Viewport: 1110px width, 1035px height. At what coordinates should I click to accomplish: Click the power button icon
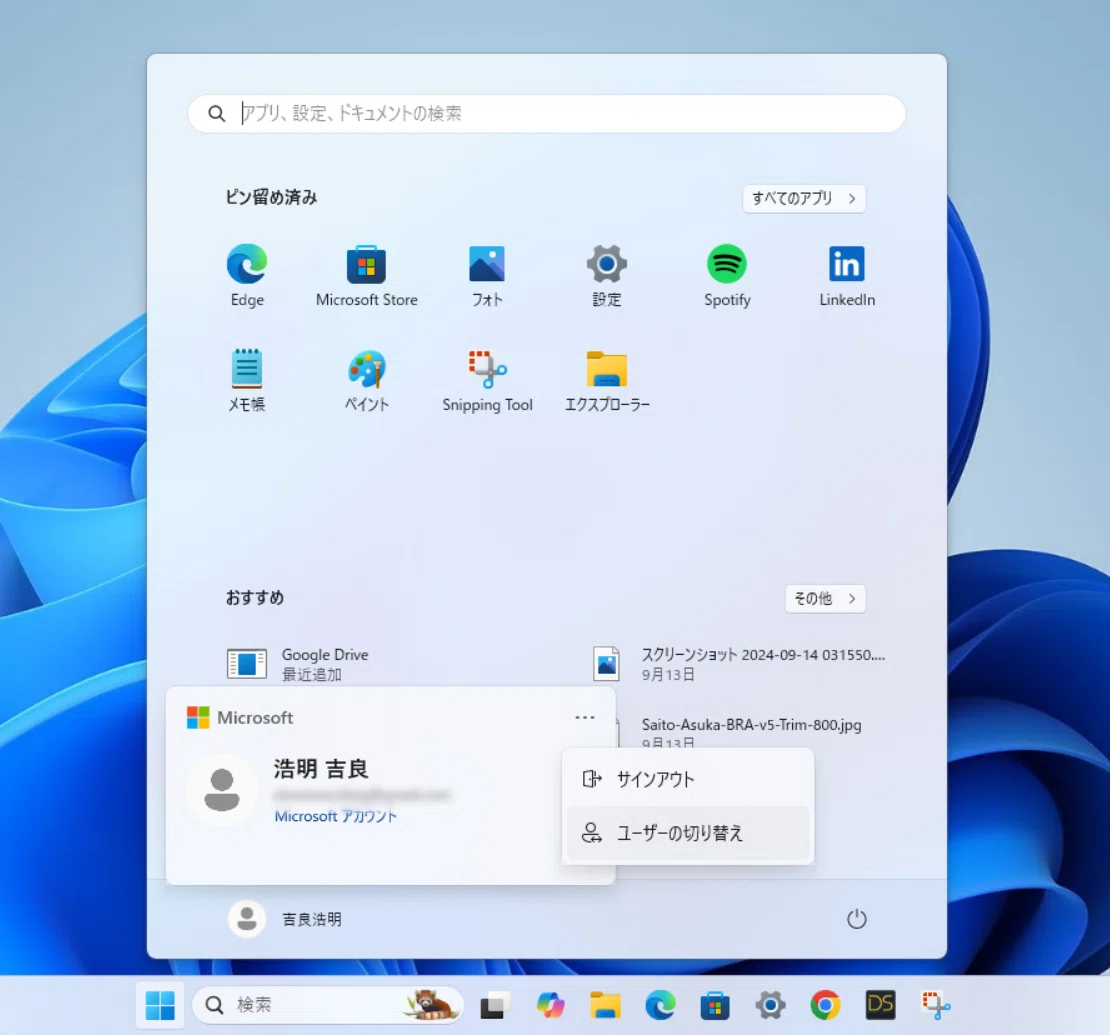(857, 919)
